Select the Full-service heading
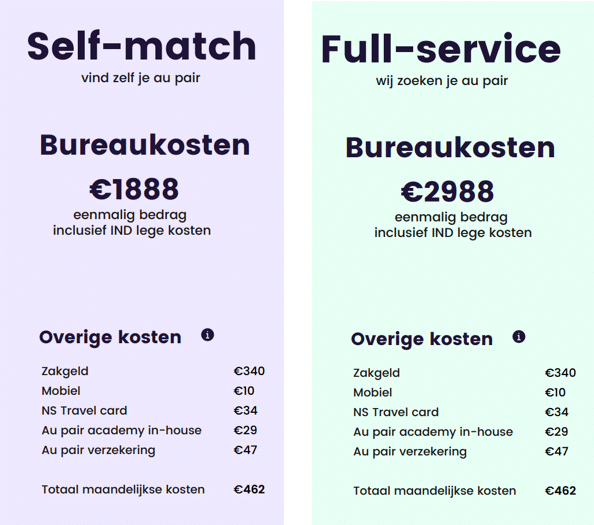Screen dimensions: 594x525 (441, 49)
